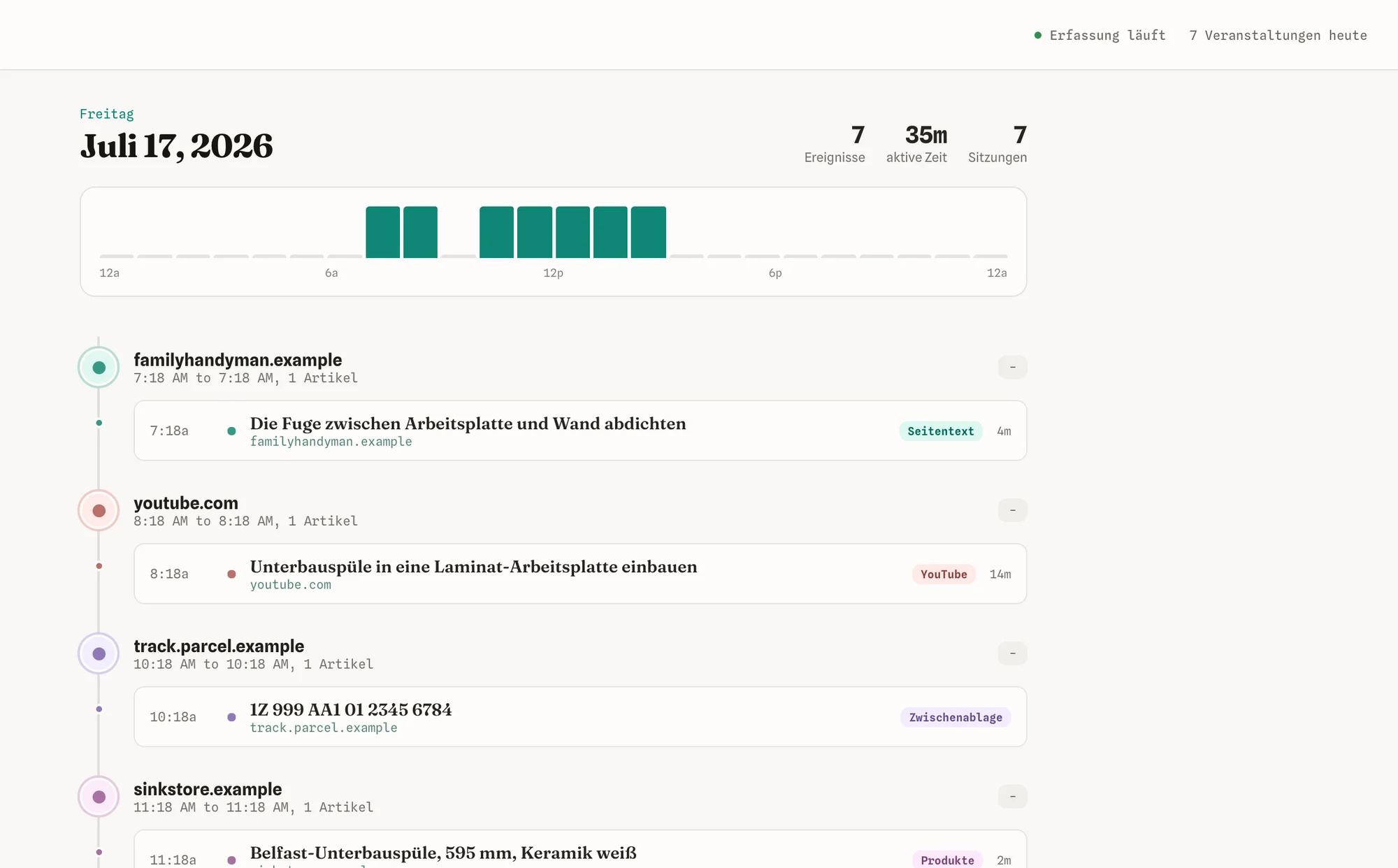Click the familyhandyman.example session title
Screen dimensions: 1398x868
(238, 360)
